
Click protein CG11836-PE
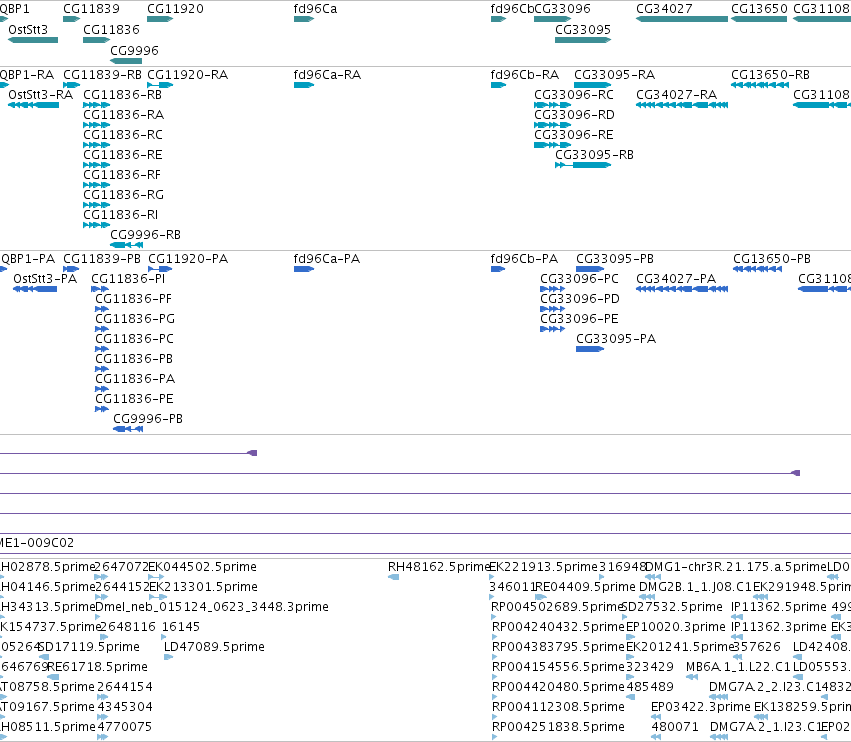pos(134,398)
